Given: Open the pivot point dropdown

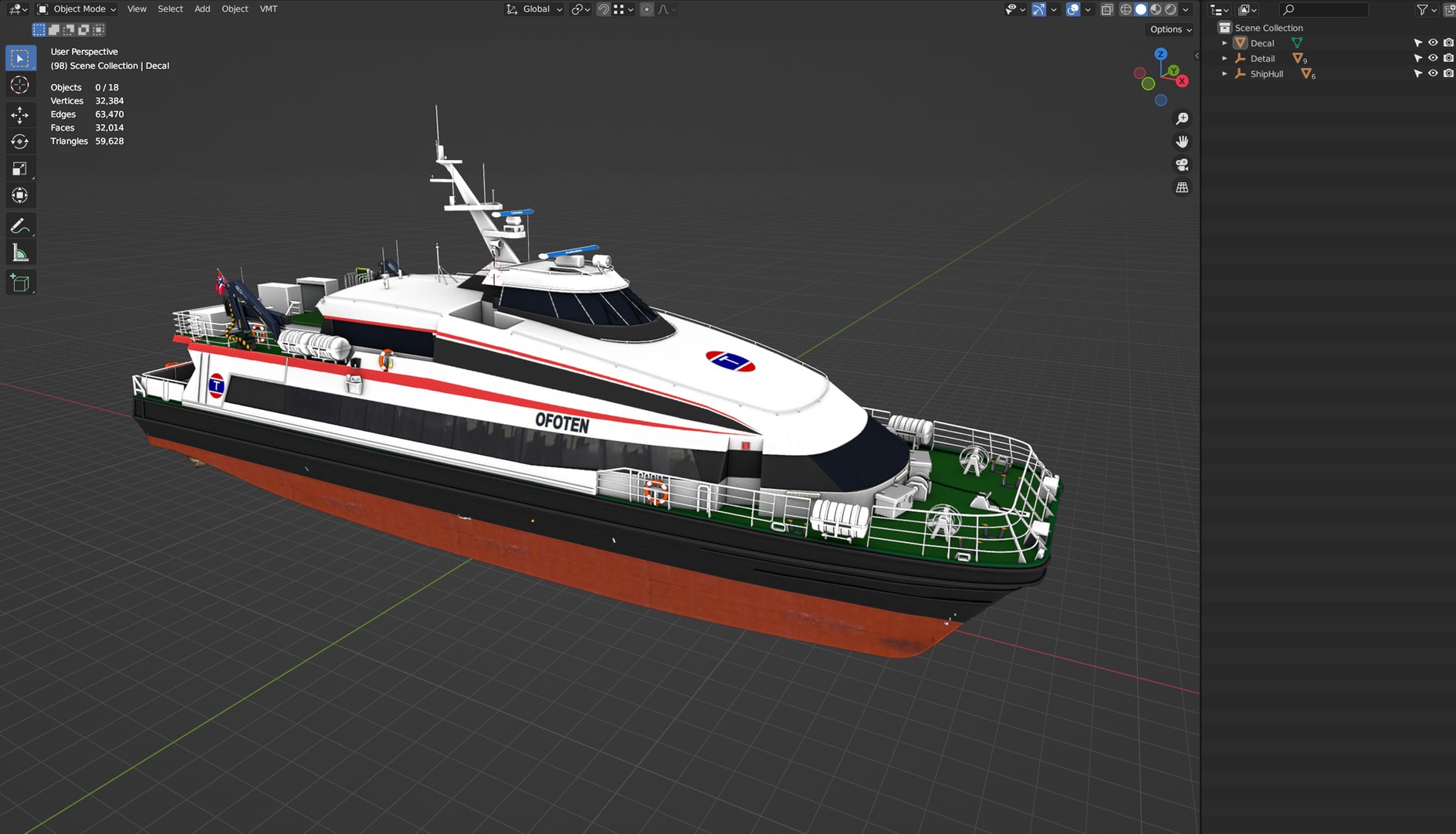Looking at the screenshot, I should 581,9.
